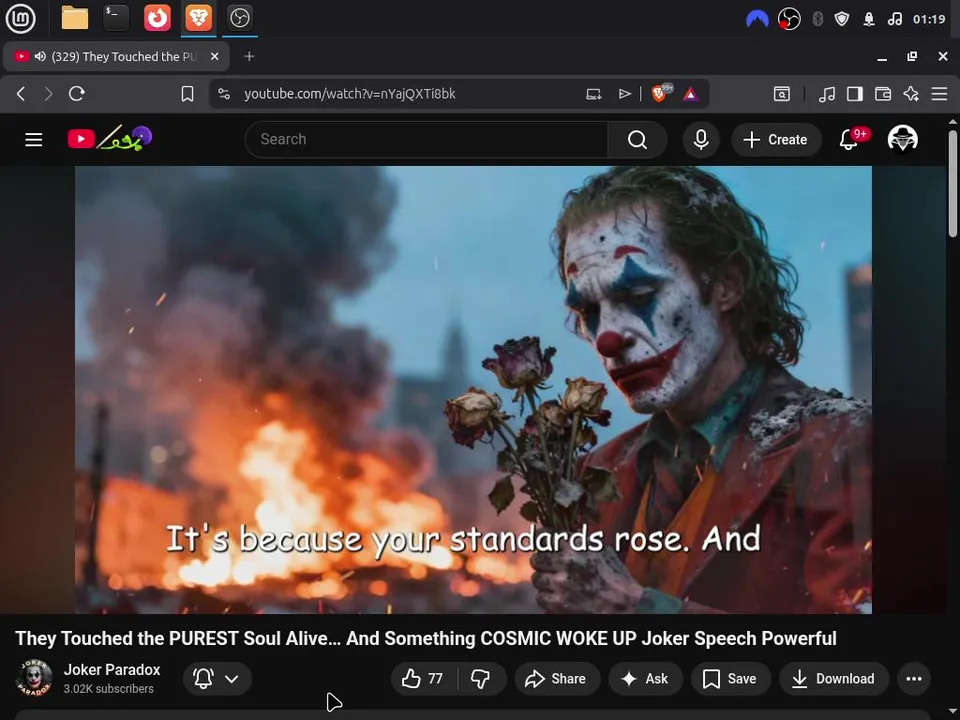The height and width of the screenshot is (720, 960).
Task: Open the Joker Paradox channel avatar
Action: pyautogui.click(x=34, y=678)
